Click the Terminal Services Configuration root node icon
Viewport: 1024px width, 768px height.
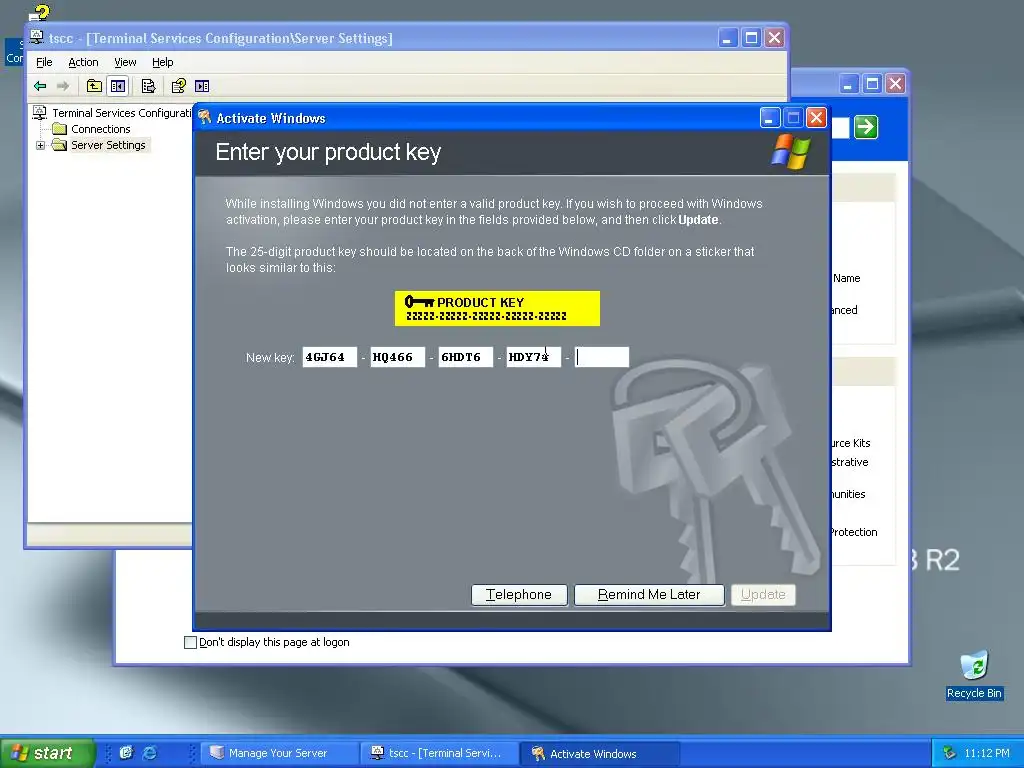40,112
